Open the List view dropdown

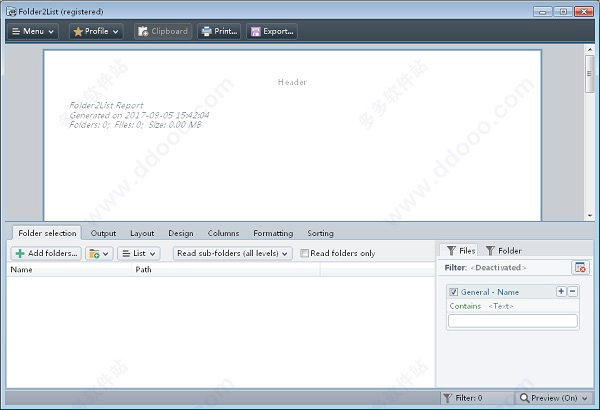point(139,253)
